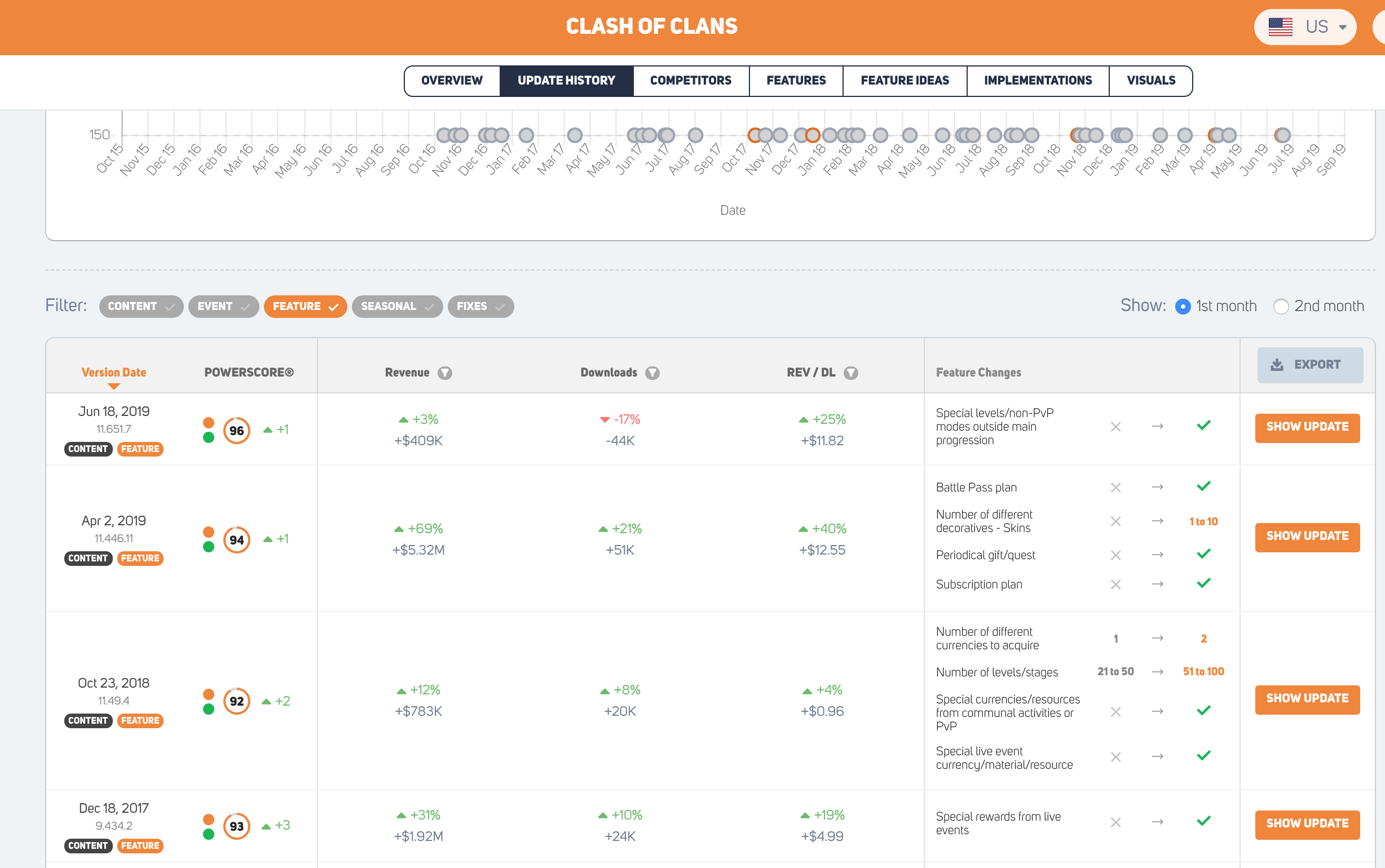Click version number 11.446.11
Viewport: 1385px width, 868px height.
114,539
